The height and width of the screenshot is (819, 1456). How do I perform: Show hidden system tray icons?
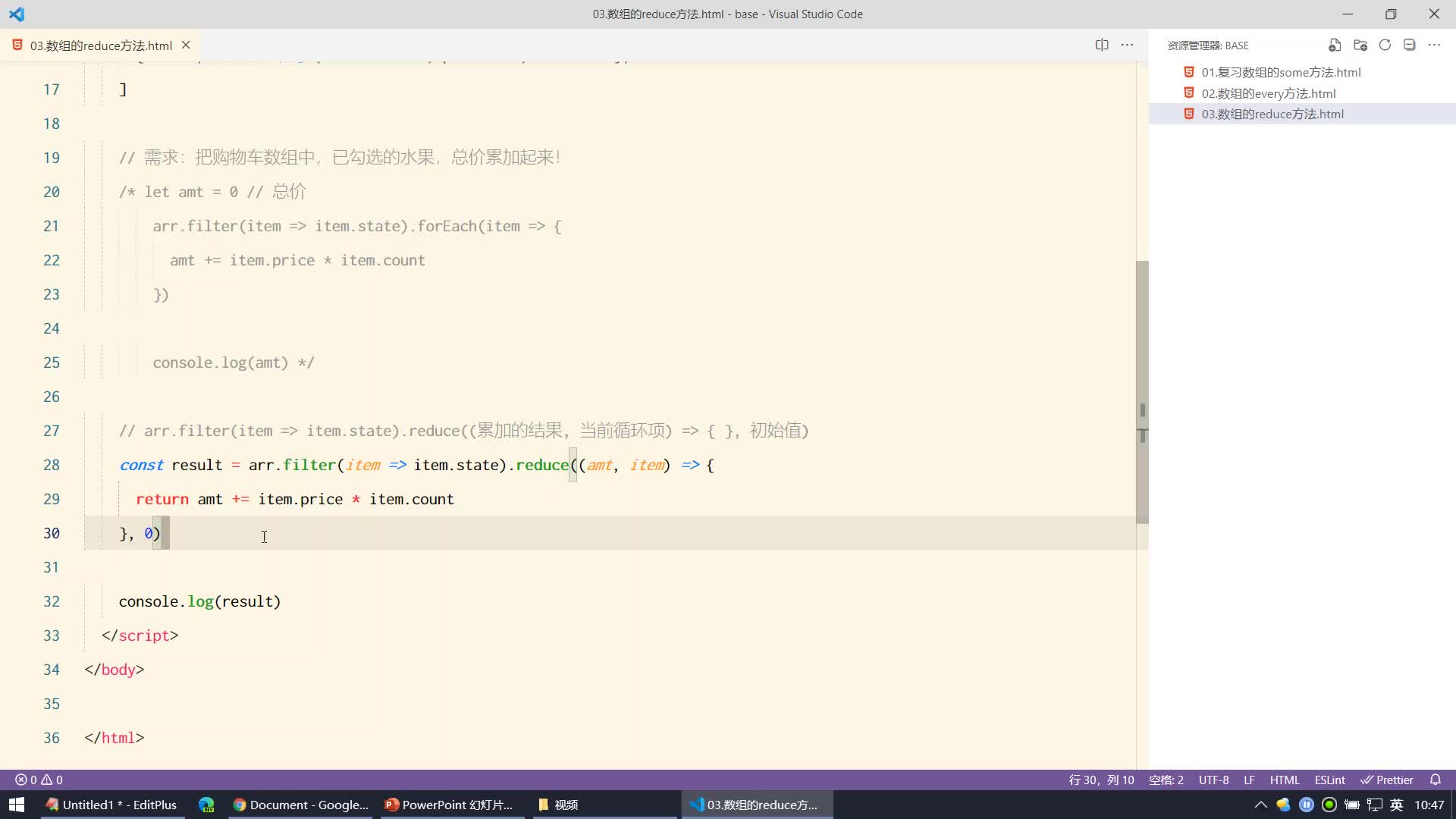point(1260,805)
